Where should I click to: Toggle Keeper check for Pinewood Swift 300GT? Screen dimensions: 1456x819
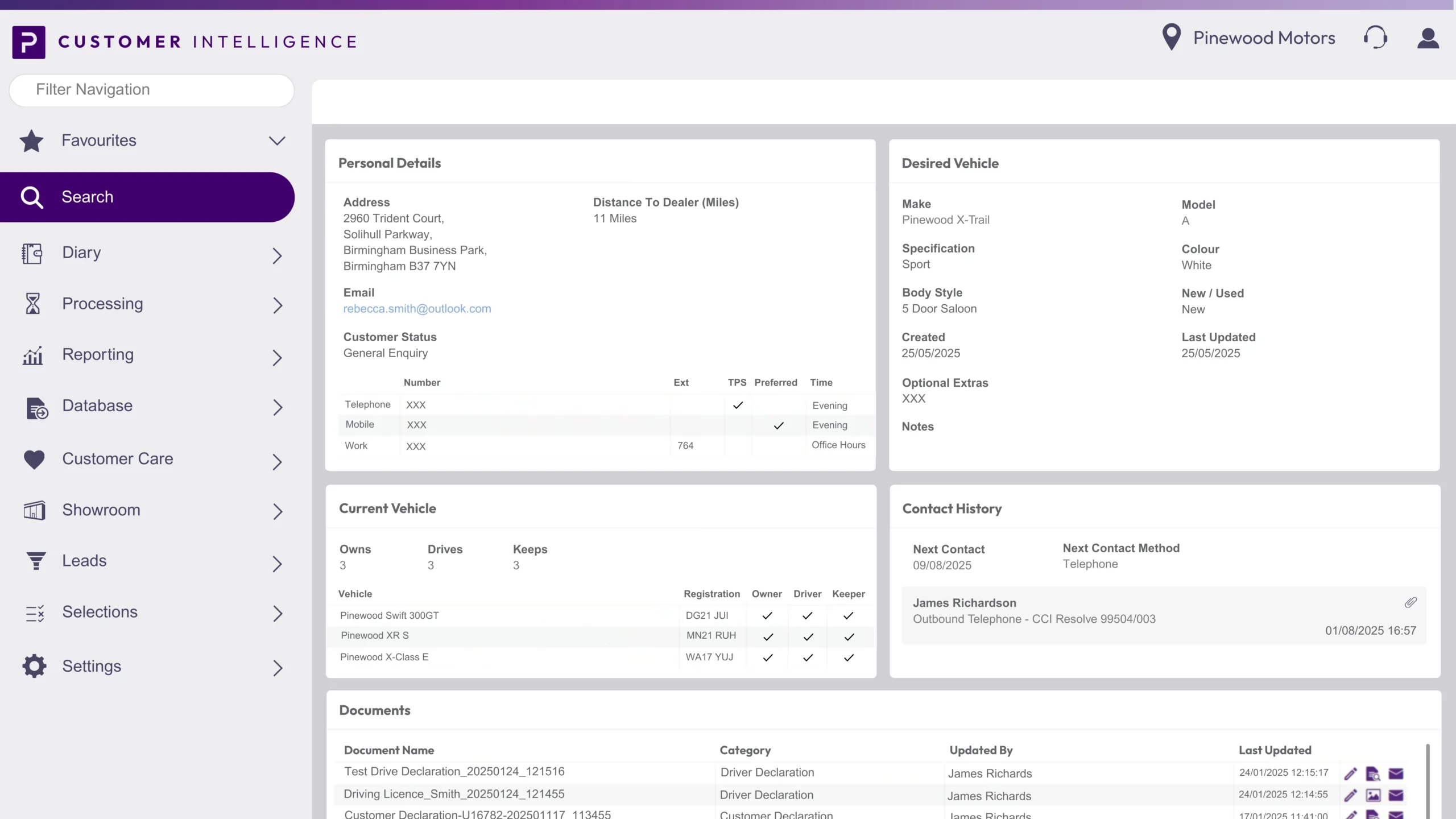coord(848,615)
